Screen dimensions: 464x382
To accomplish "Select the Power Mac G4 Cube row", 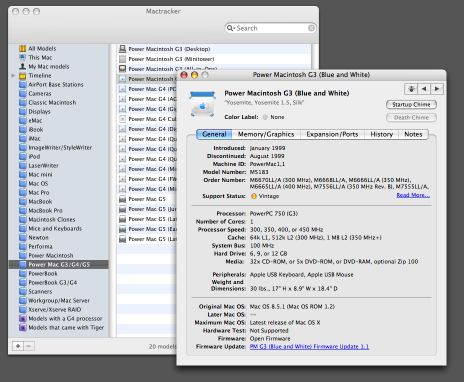I will pos(147,119).
